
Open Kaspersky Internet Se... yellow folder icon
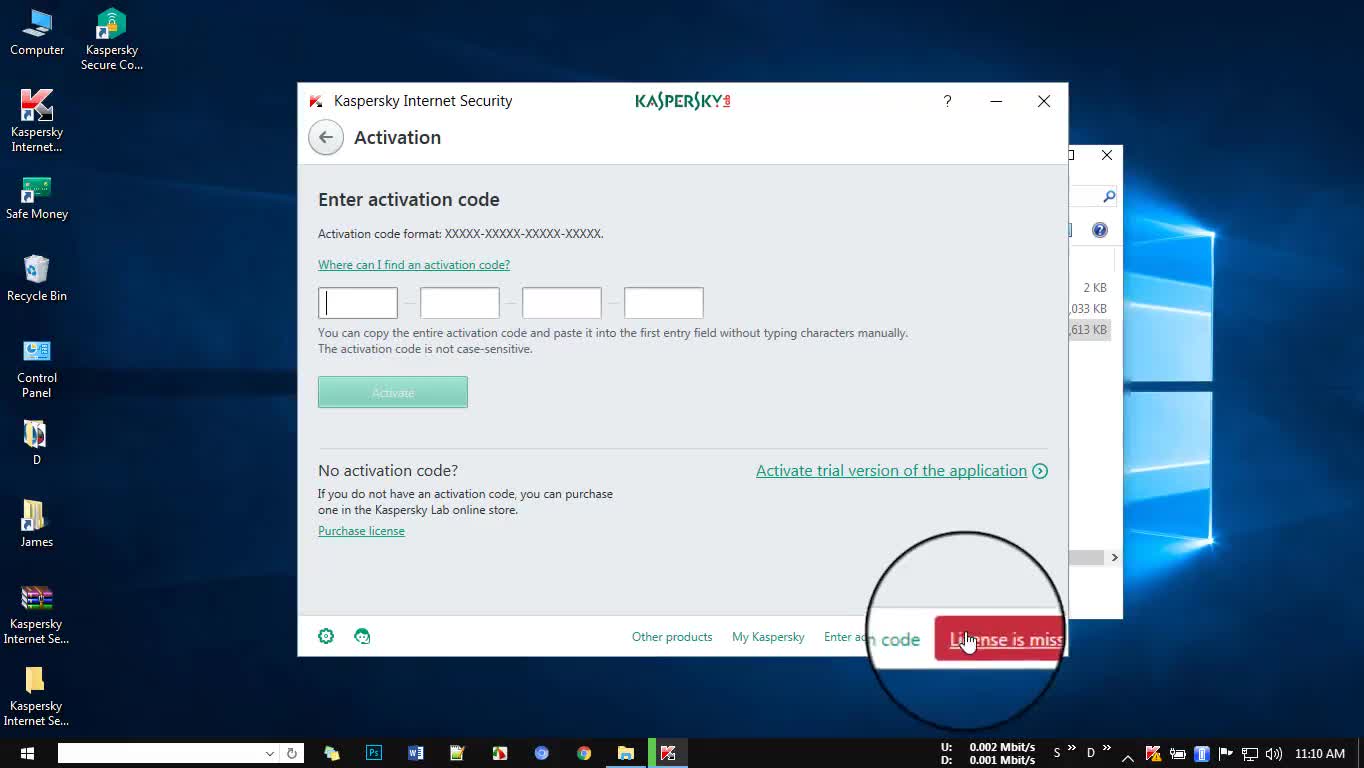(37, 696)
